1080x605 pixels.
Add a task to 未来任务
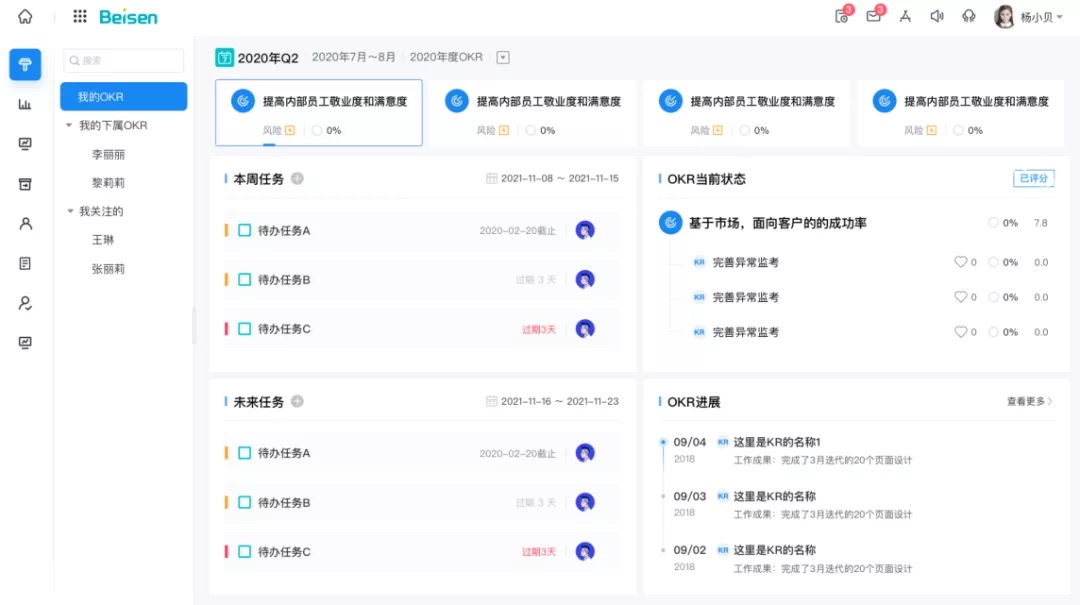click(x=297, y=401)
